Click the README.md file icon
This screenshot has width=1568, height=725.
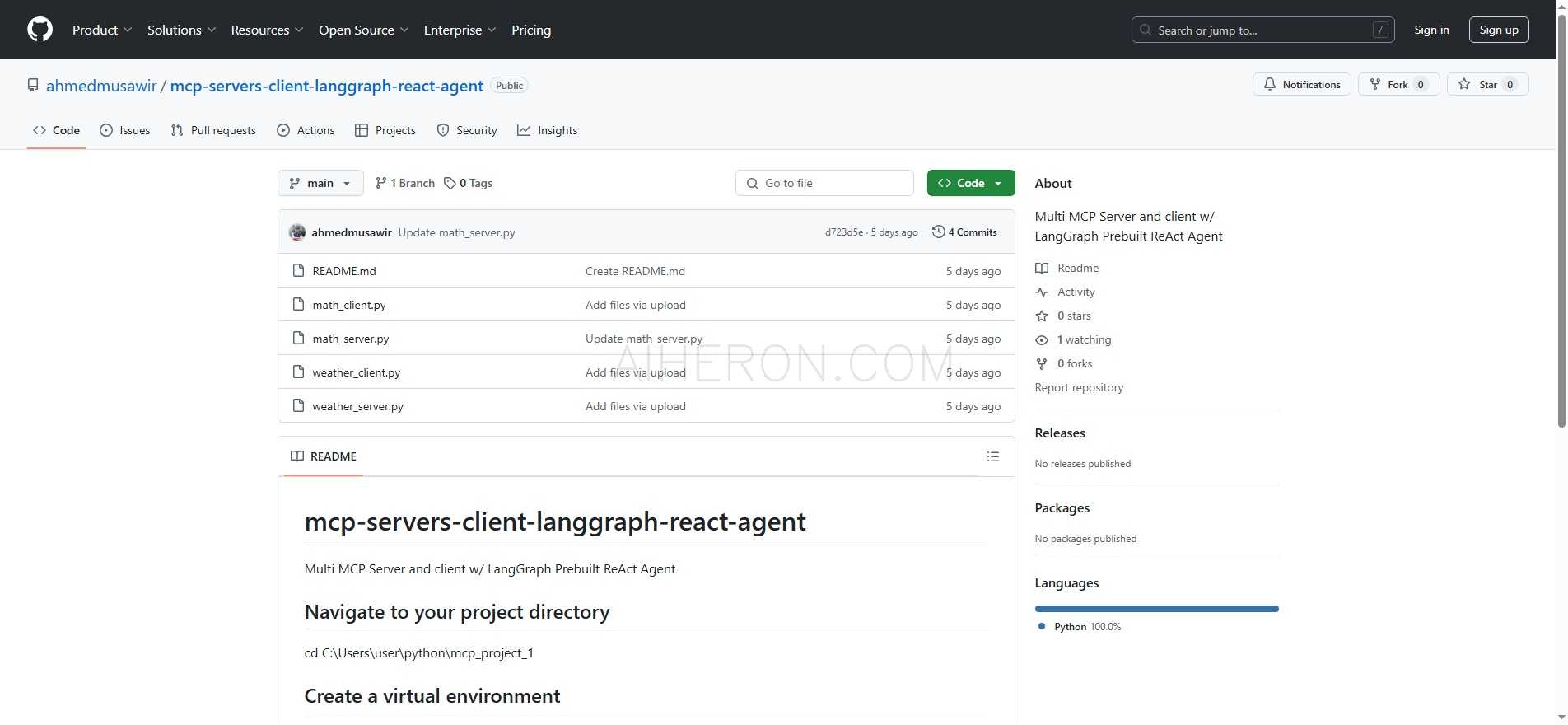point(299,270)
